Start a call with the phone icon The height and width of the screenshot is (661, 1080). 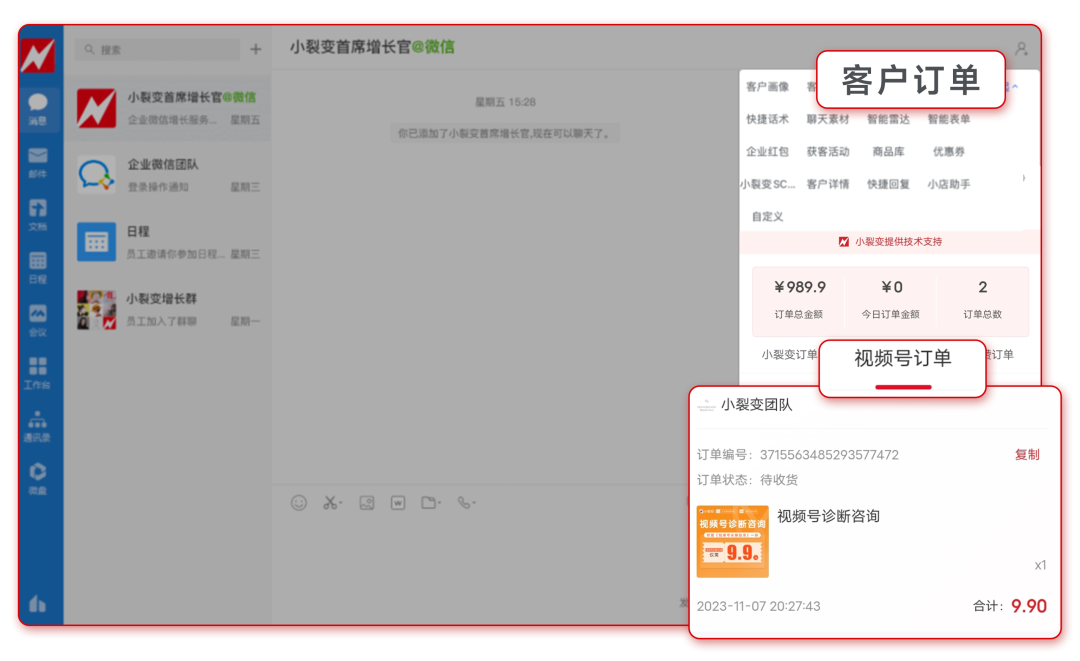tap(463, 503)
